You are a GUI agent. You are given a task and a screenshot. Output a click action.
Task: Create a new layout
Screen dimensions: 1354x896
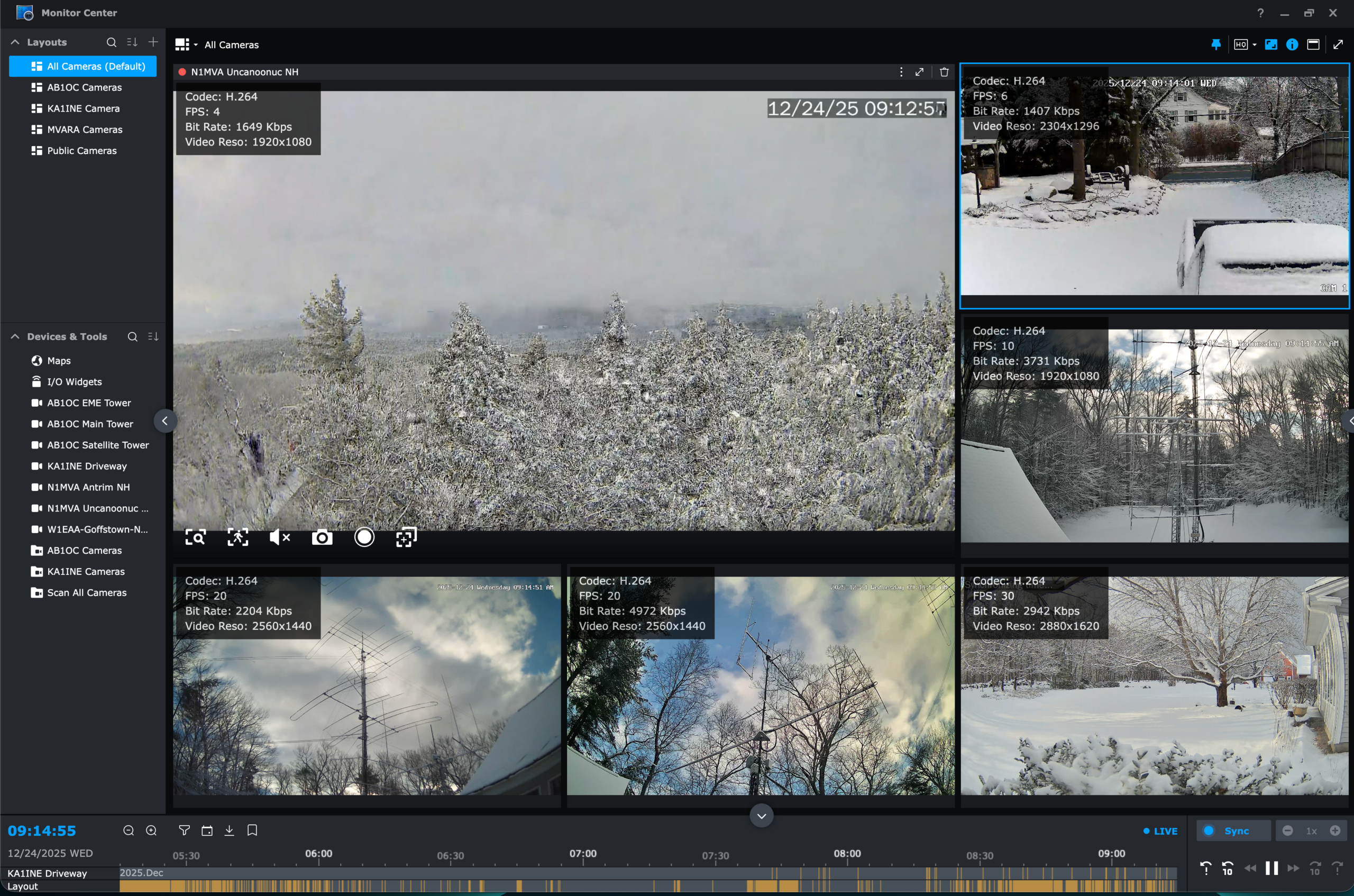(152, 42)
